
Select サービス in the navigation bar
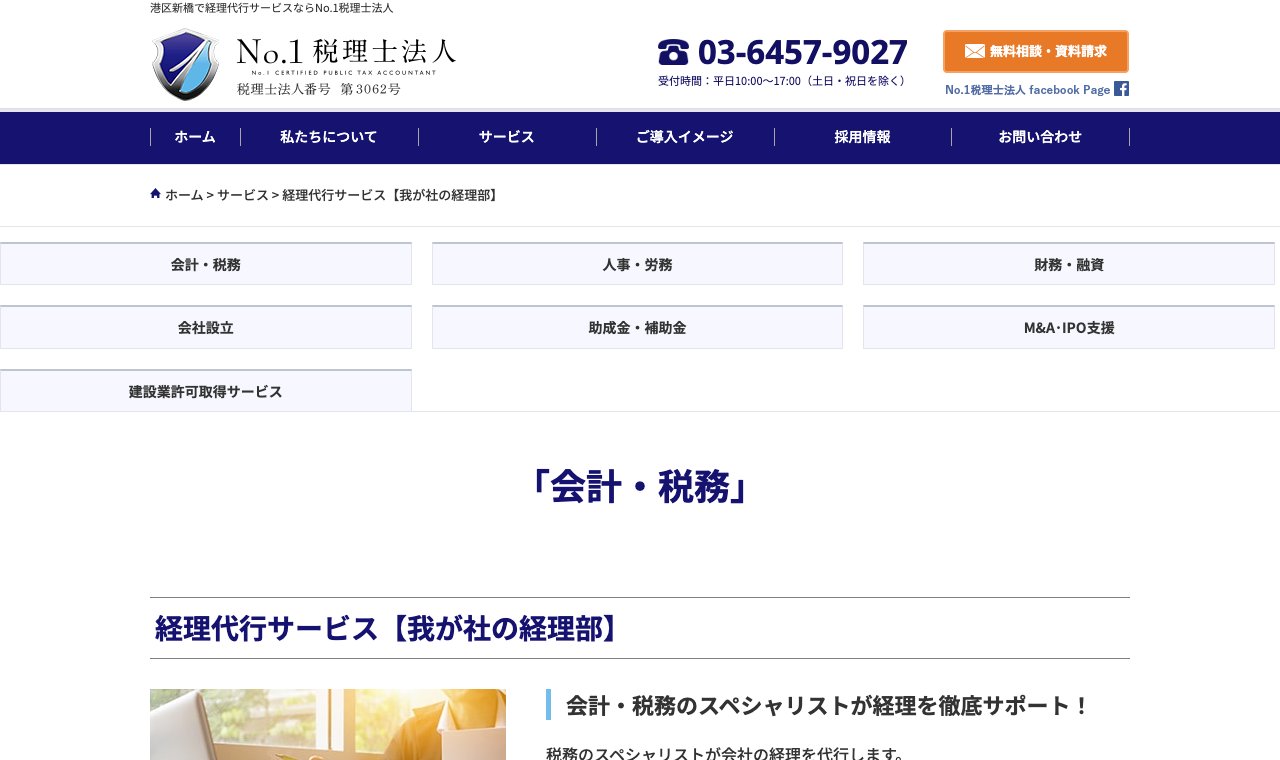coord(507,137)
